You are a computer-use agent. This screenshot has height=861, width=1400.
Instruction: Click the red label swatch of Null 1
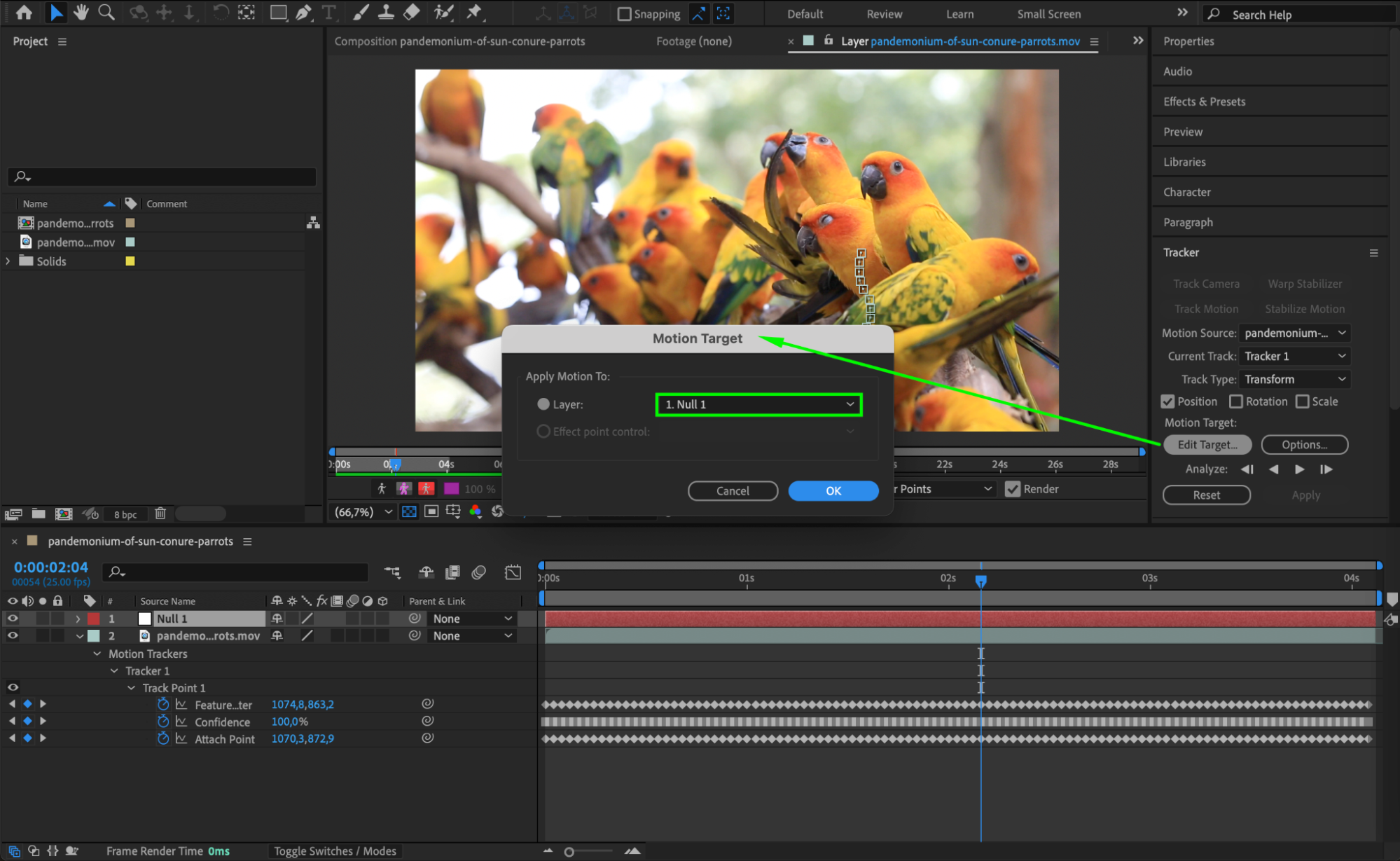(93, 619)
